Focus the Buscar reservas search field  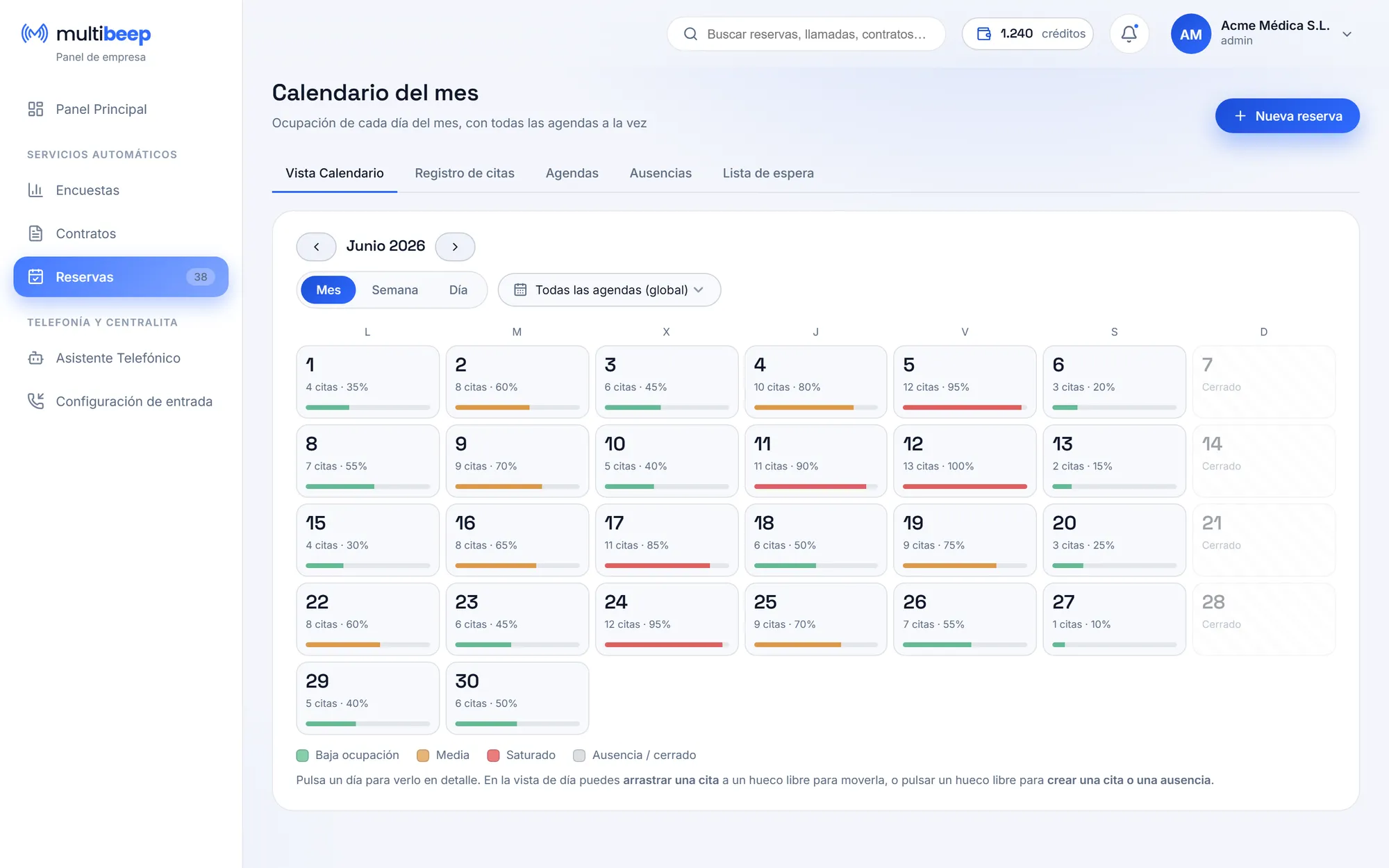806,34
